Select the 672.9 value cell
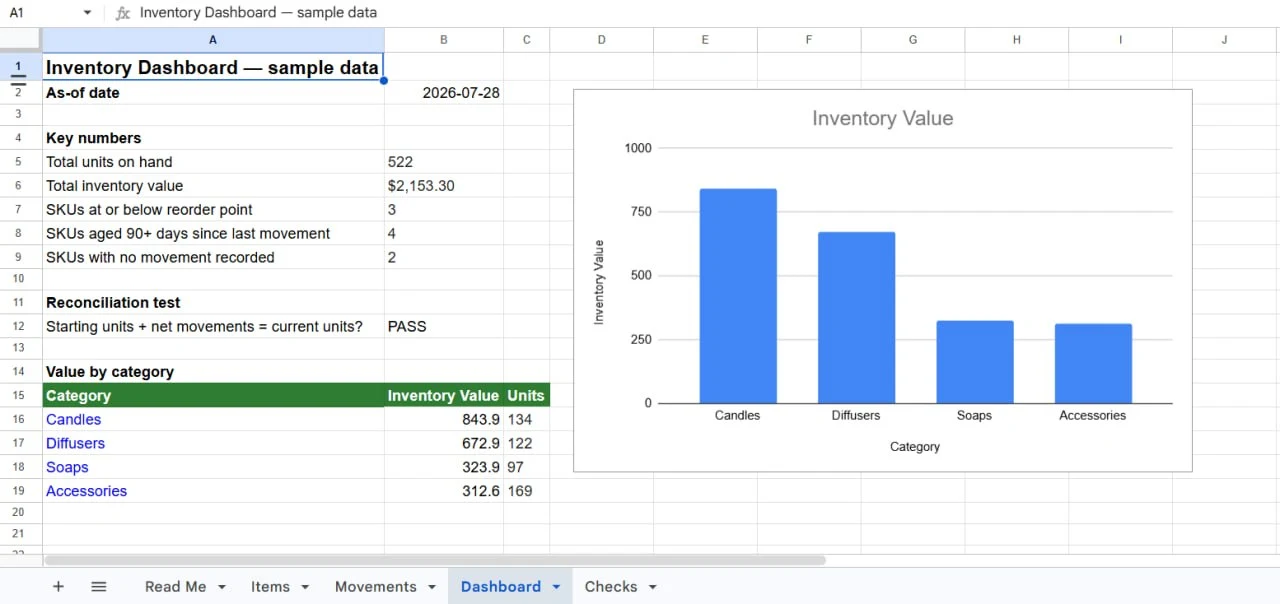The width and height of the screenshot is (1280, 604). click(x=444, y=444)
